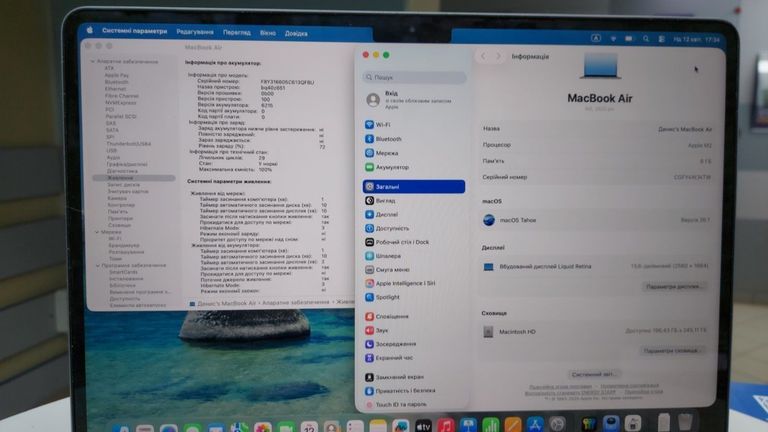Click the Параметри сховища button
The width and height of the screenshot is (768, 432).
pyautogui.click(x=672, y=351)
